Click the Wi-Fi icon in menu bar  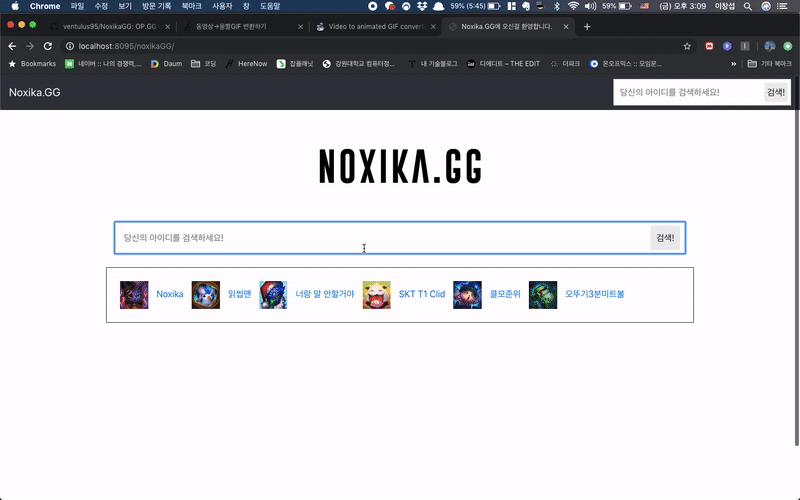click(x=573, y=6)
